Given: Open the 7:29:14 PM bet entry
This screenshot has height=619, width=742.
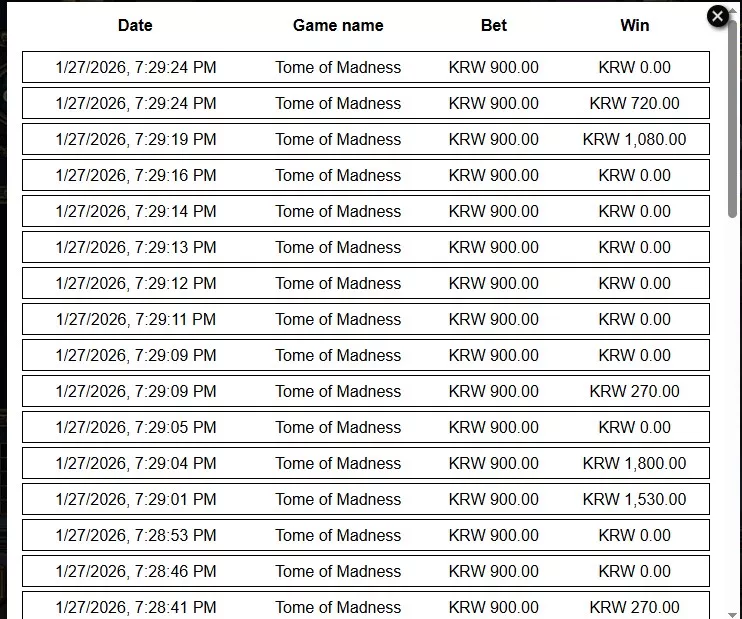Looking at the screenshot, I should pyautogui.click(x=366, y=211).
